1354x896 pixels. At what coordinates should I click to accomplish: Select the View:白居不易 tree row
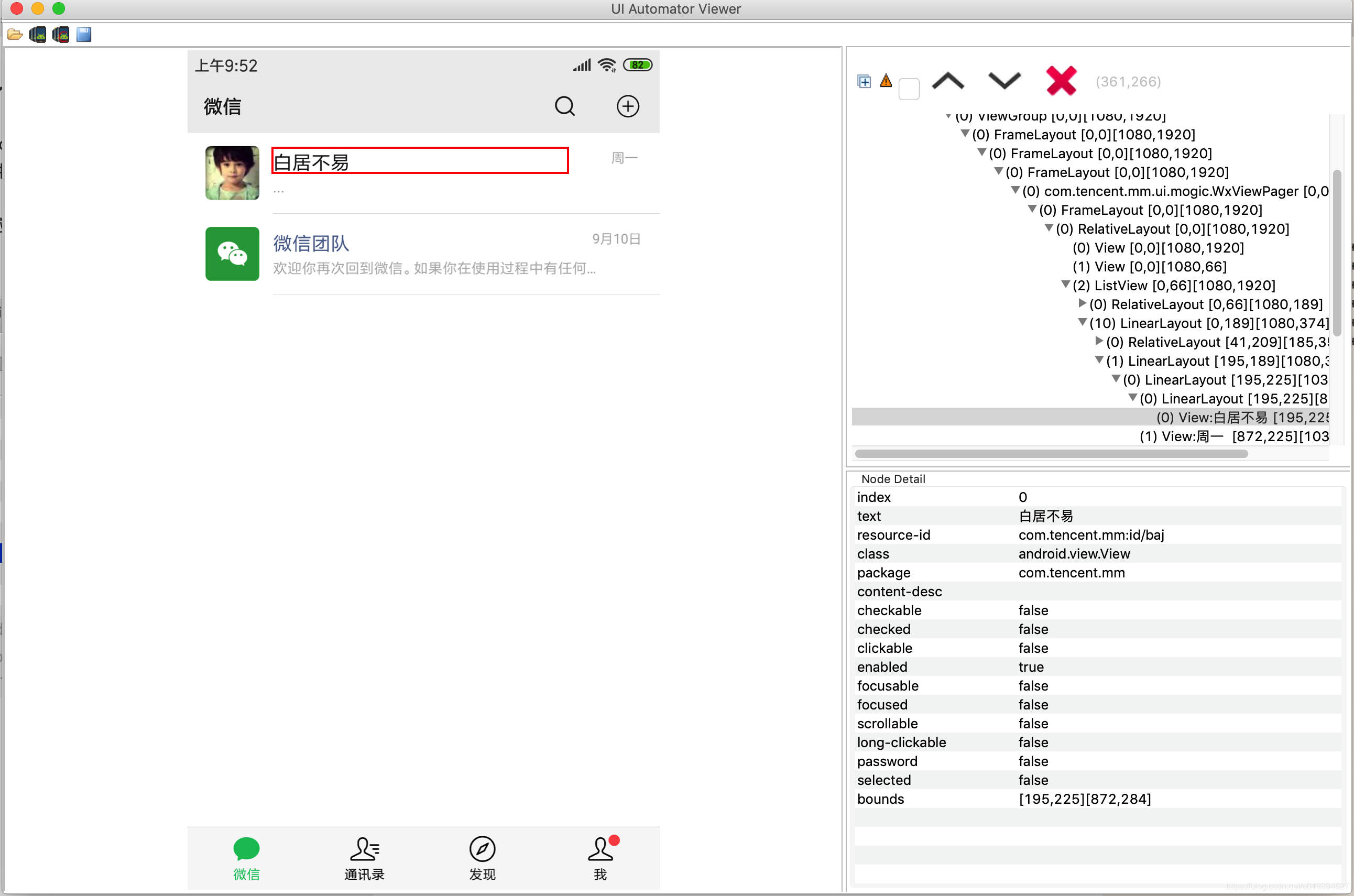pos(1090,417)
